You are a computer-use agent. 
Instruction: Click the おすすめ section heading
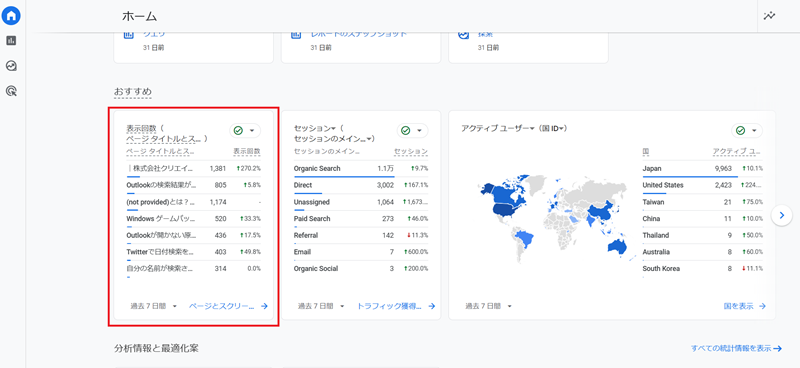[x=133, y=92]
